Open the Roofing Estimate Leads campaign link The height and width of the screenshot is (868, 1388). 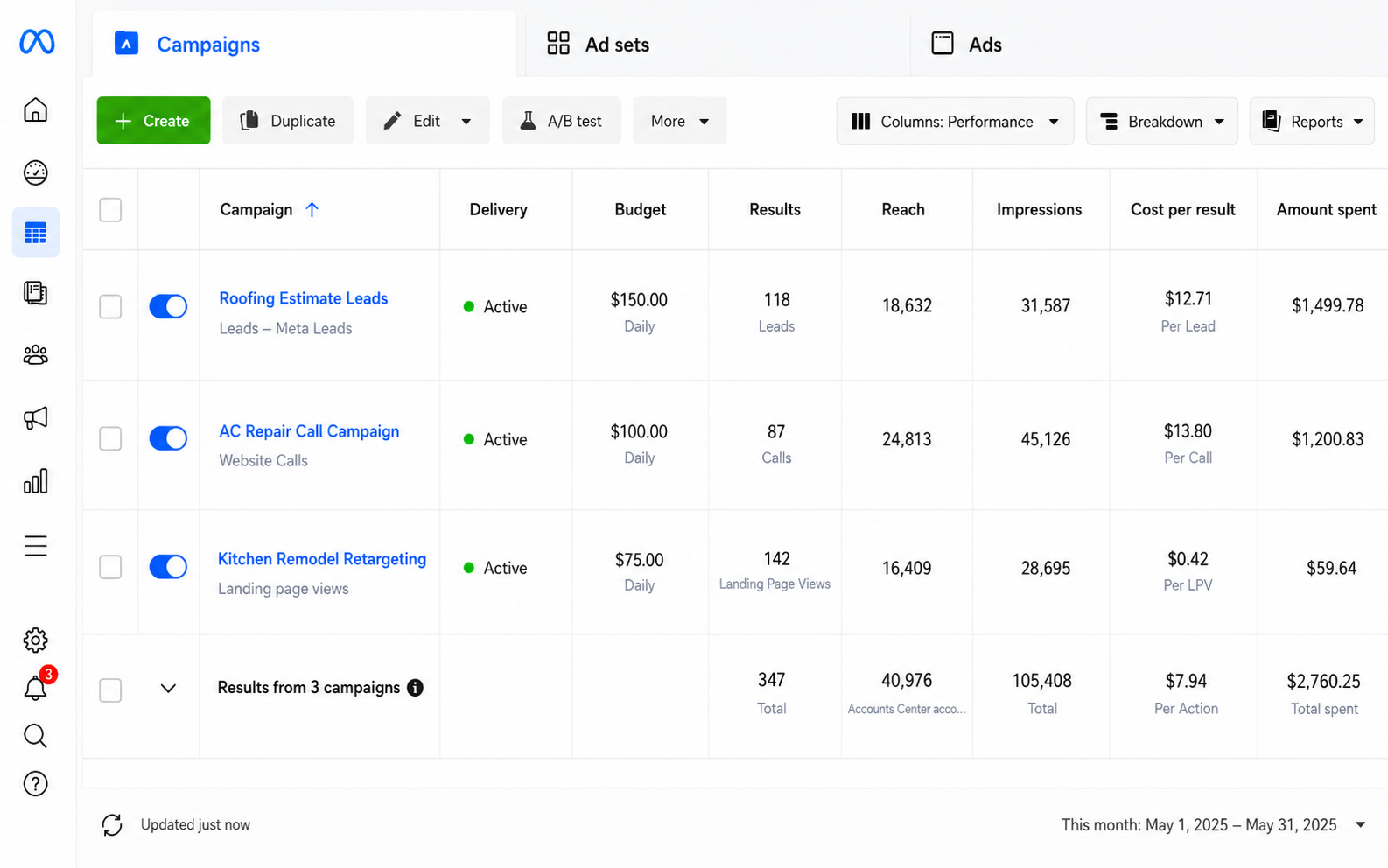point(303,298)
